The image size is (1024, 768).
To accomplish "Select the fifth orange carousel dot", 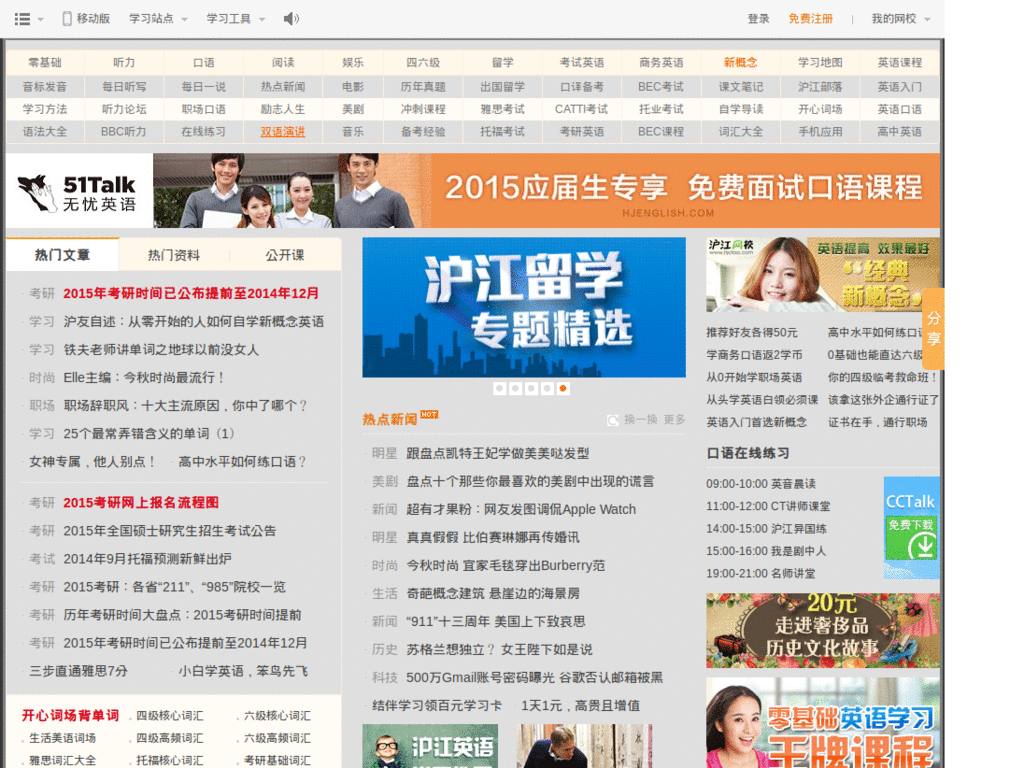I will pos(563,389).
